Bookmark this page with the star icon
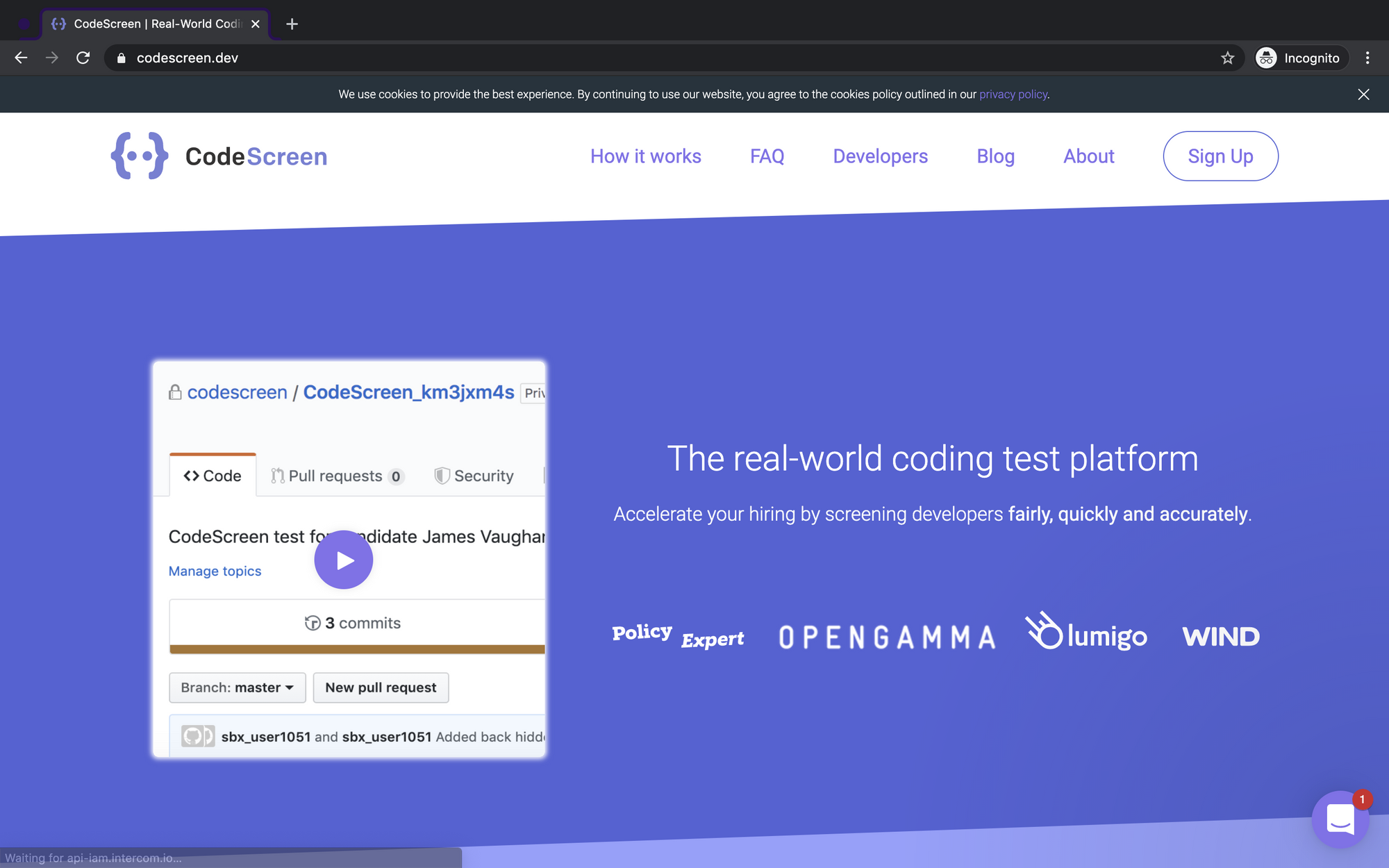 pos(1227,58)
